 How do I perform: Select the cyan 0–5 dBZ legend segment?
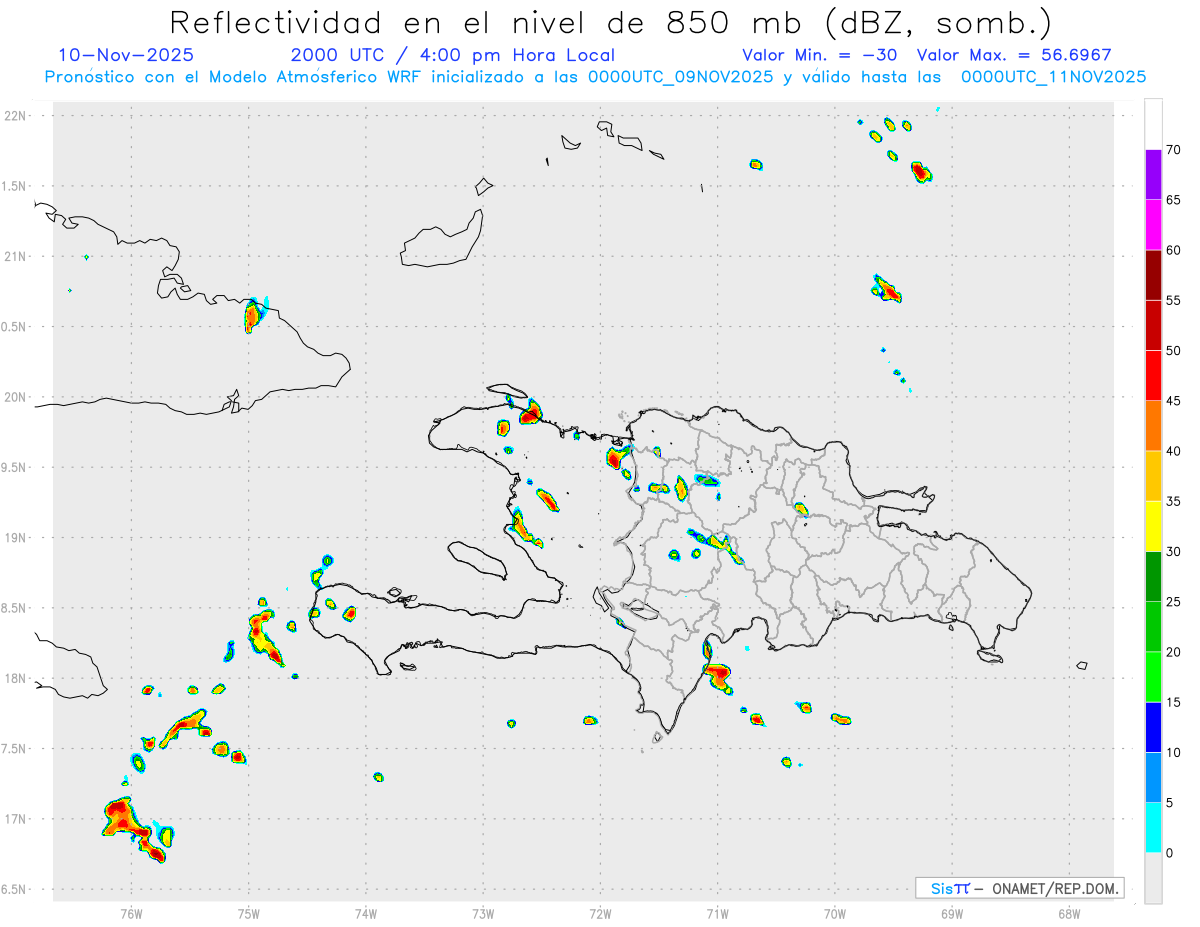[x=1153, y=827]
